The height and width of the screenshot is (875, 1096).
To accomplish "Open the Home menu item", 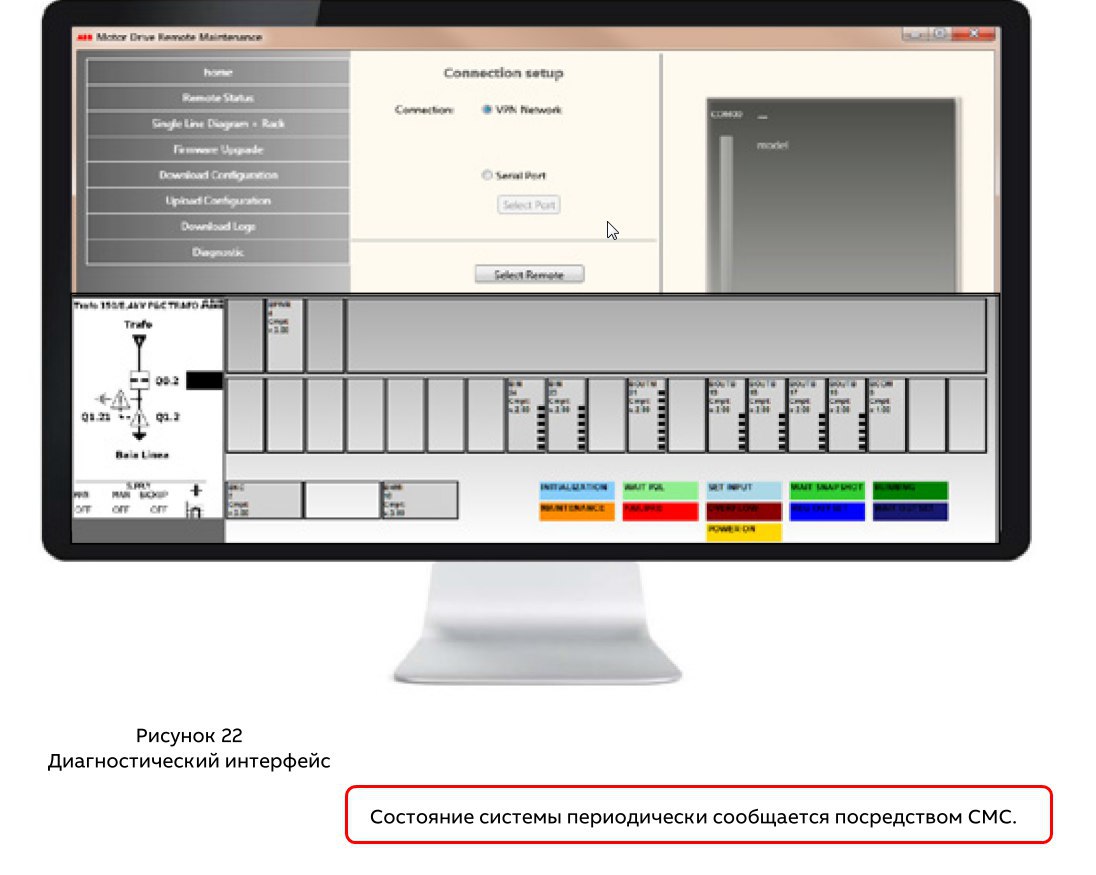I will click(x=217, y=72).
